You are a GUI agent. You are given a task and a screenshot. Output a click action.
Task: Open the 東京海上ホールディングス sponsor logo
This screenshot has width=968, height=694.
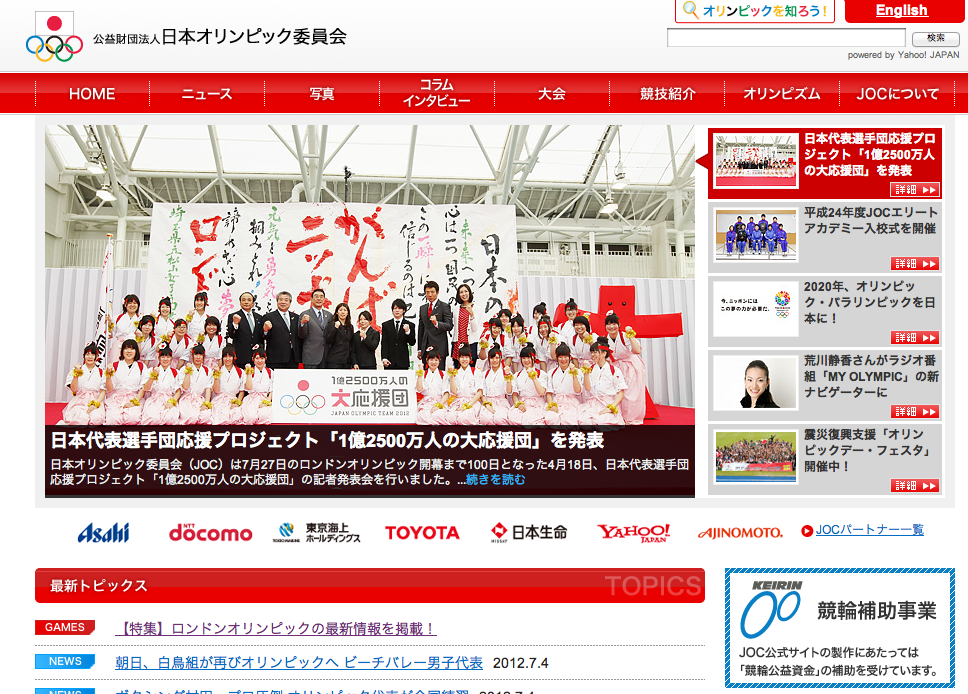click(x=318, y=532)
